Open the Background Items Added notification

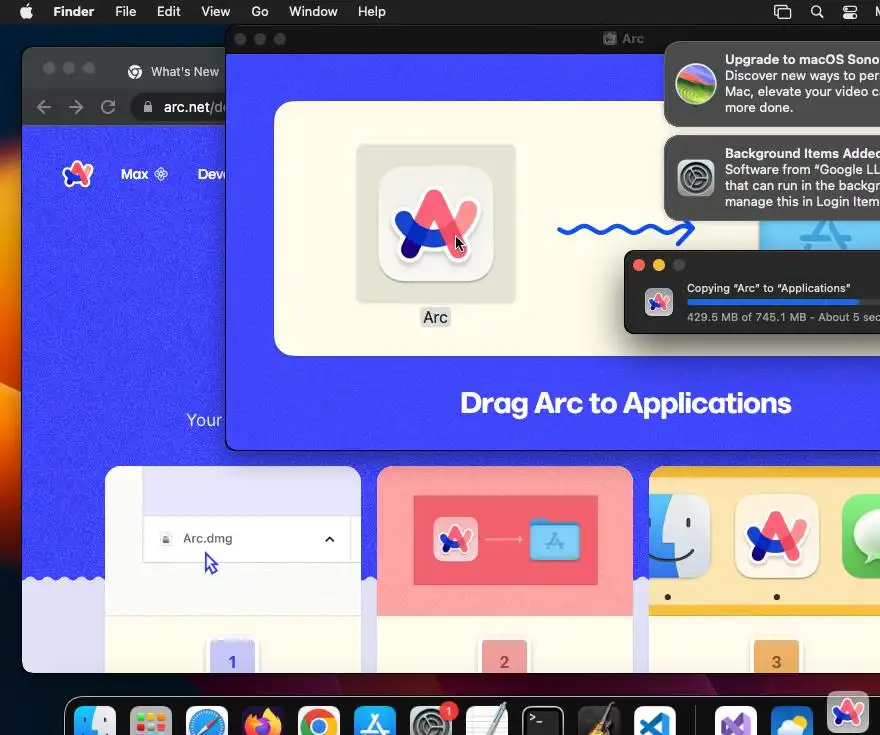[x=772, y=178]
